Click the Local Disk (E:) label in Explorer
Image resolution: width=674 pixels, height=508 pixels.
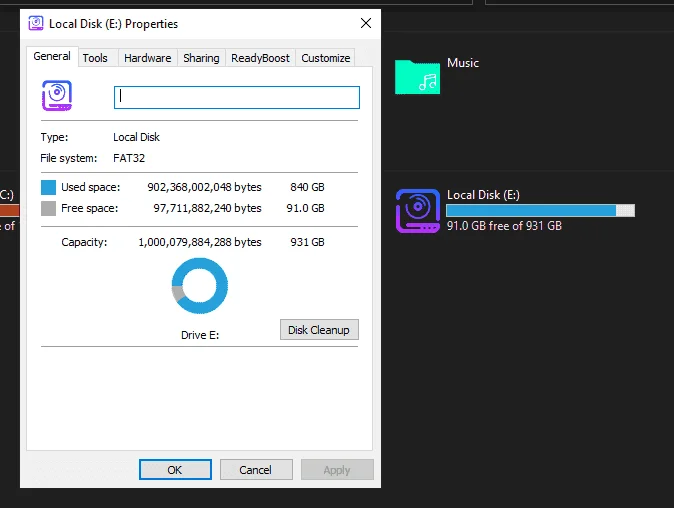[483, 195]
